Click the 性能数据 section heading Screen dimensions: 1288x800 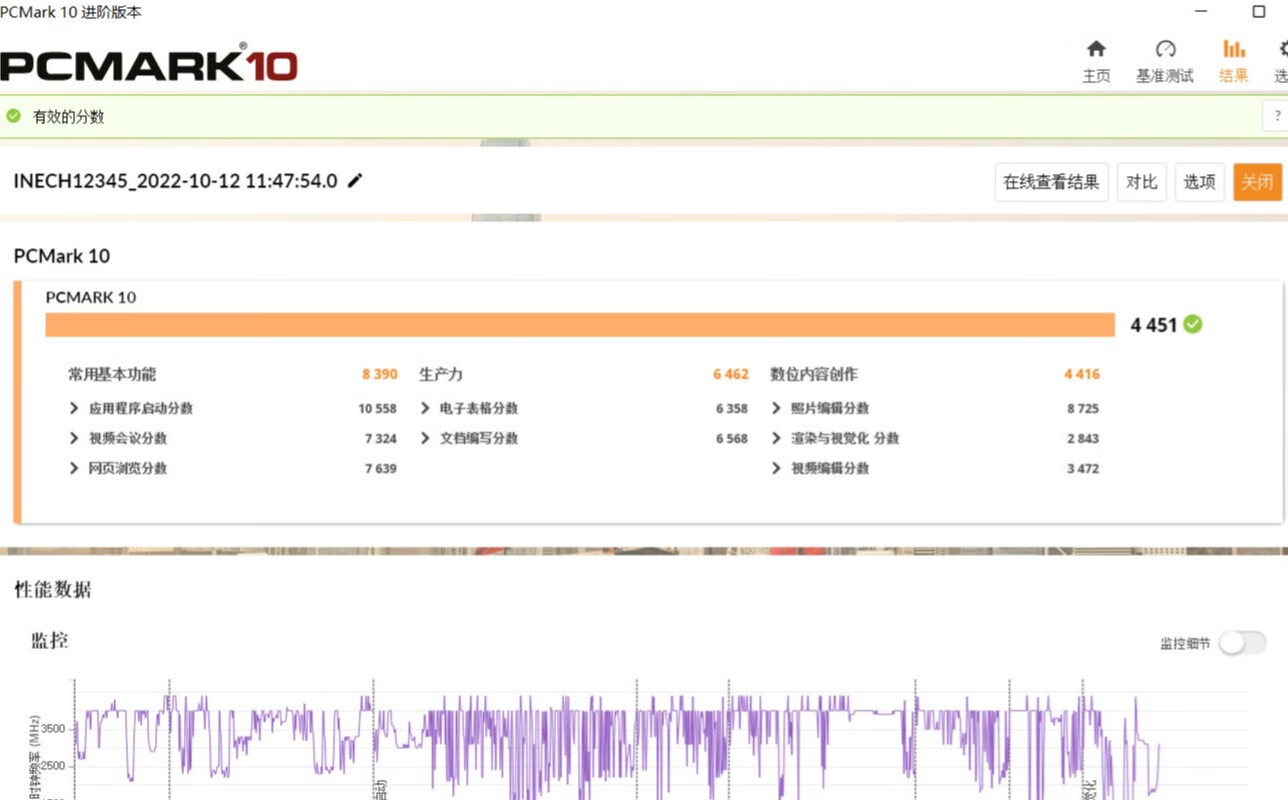point(53,589)
